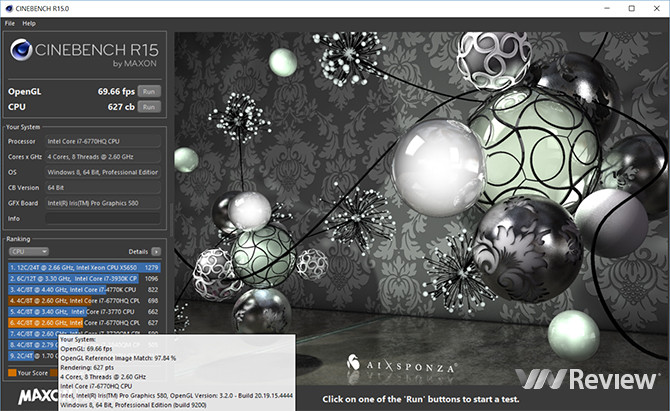Maximize the Cinebench window
This screenshot has height=411, width=670.
tap(630, 8)
